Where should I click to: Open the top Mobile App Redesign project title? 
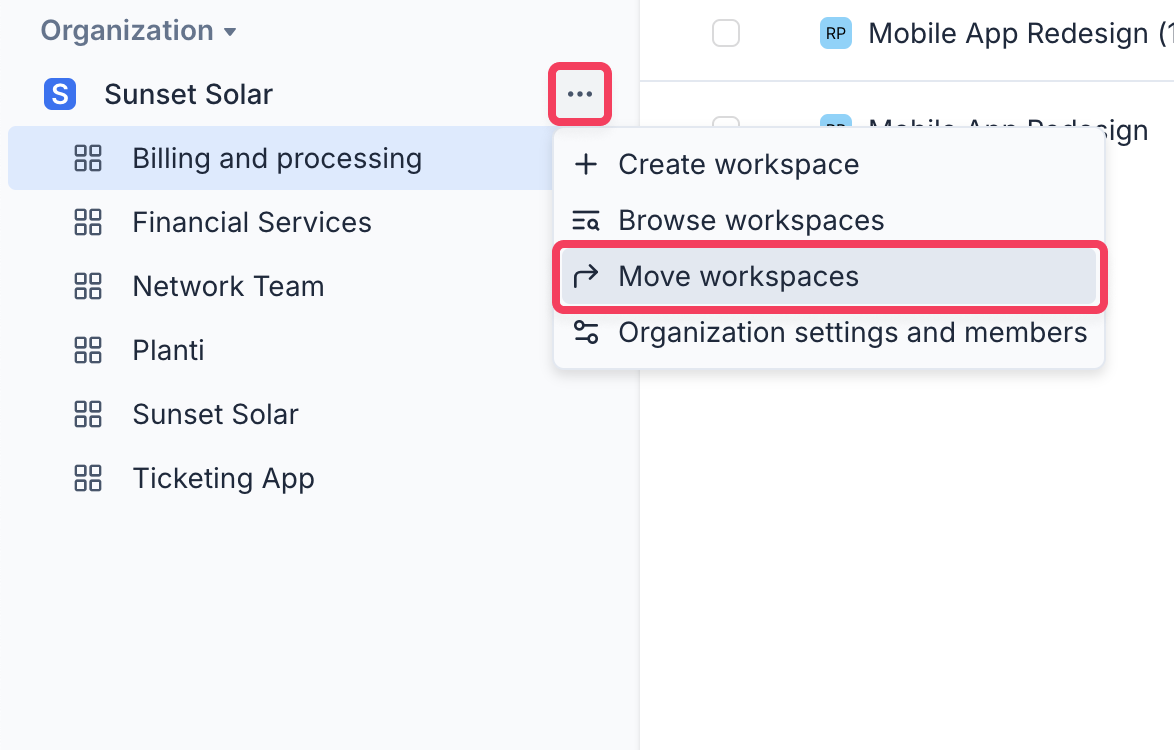click(x=1010, y=34)
